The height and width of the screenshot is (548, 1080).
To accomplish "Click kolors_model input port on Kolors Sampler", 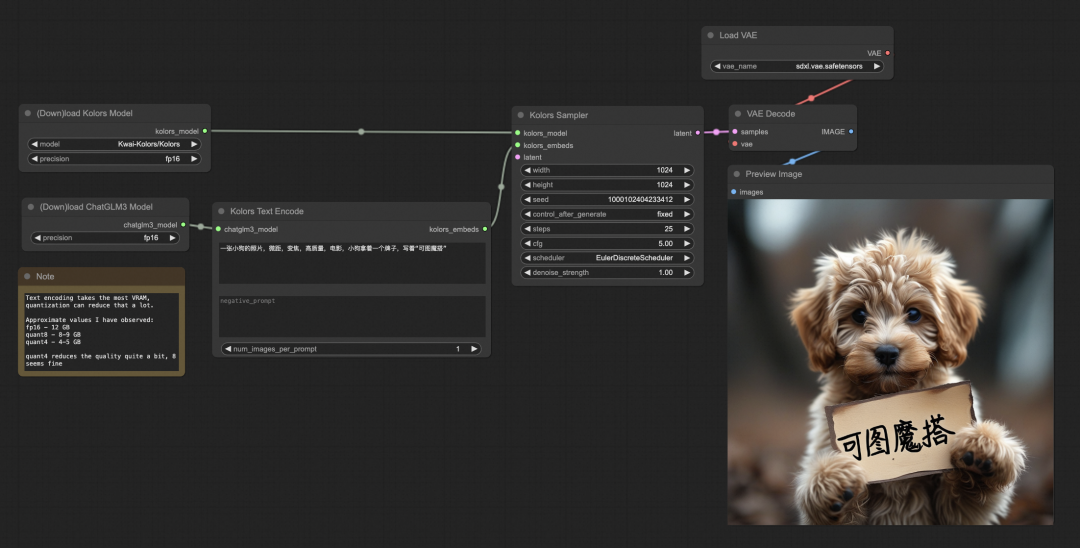I will (x=518, y=133).
